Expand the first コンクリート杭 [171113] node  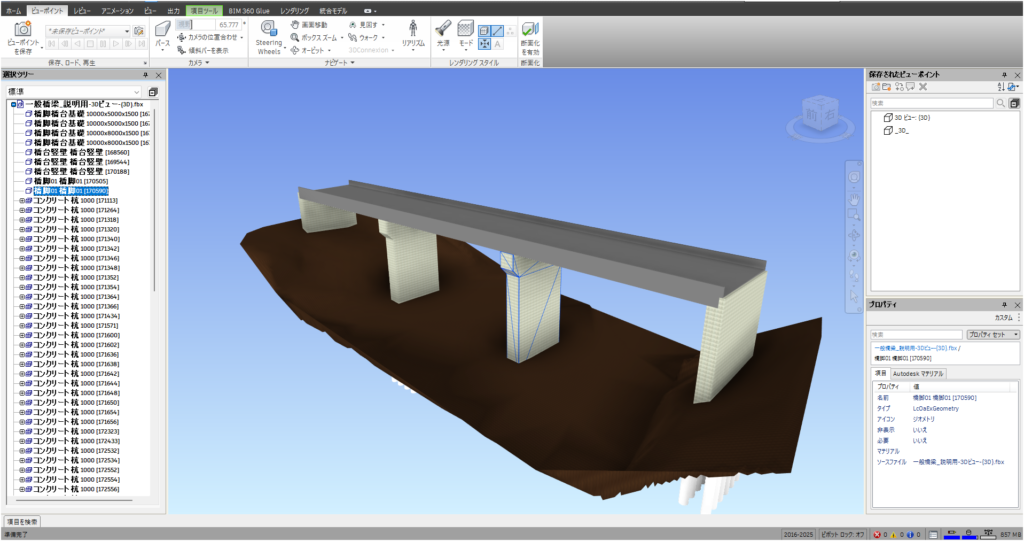(22, 200)
